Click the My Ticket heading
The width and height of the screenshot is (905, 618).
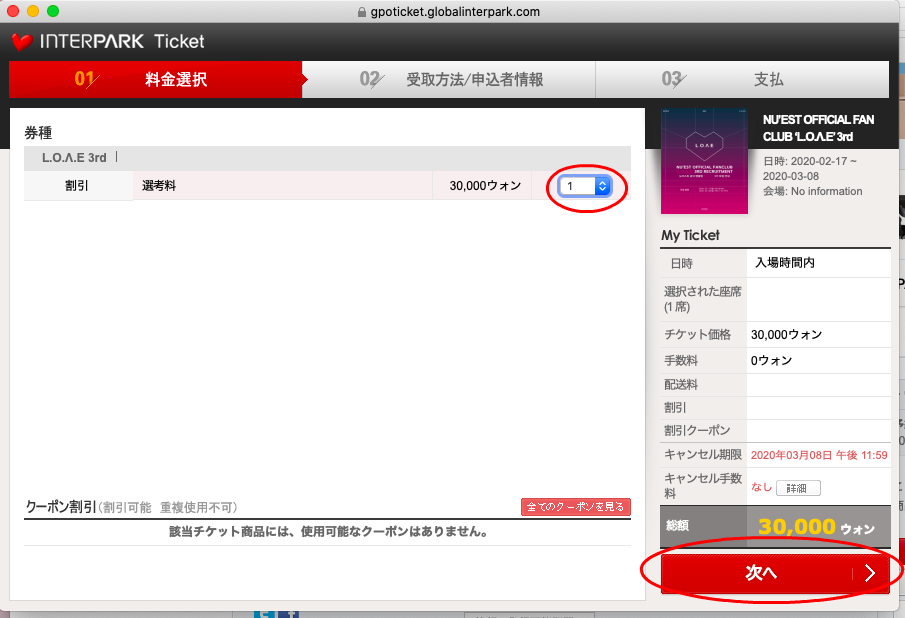coord(690,235)
